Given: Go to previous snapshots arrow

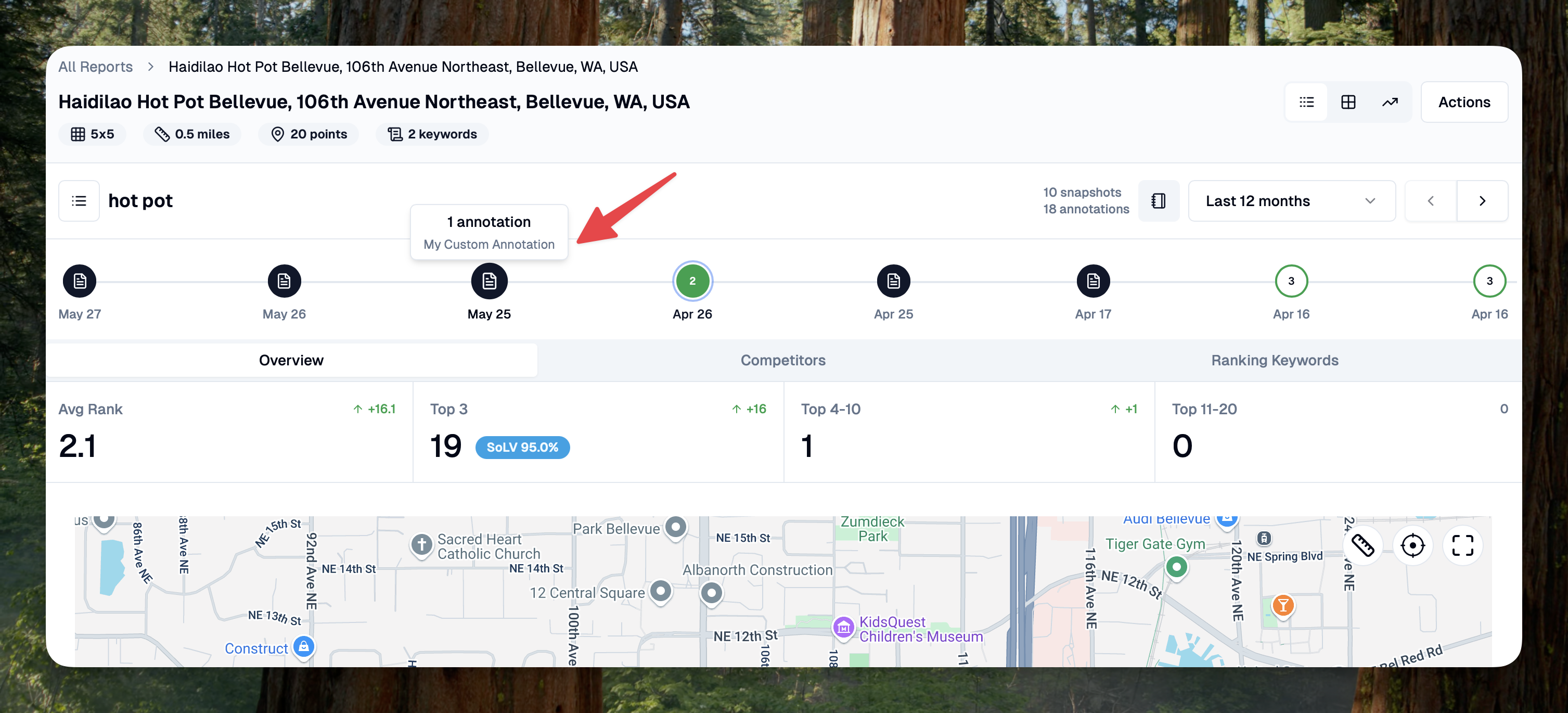Looking at the screenshot, I should click(1431, 201).
